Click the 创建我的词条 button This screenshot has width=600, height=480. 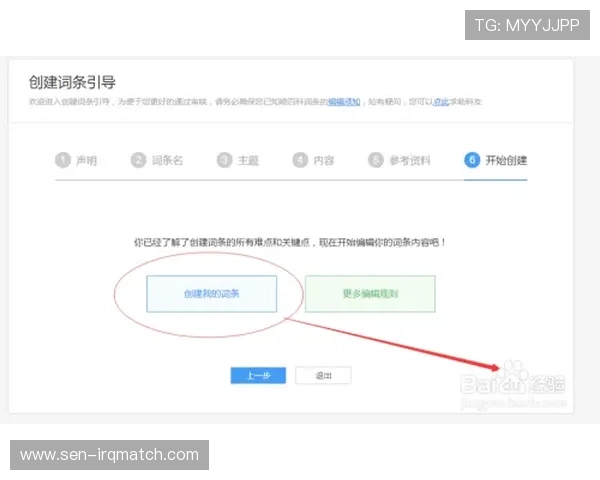click(212, 294)
